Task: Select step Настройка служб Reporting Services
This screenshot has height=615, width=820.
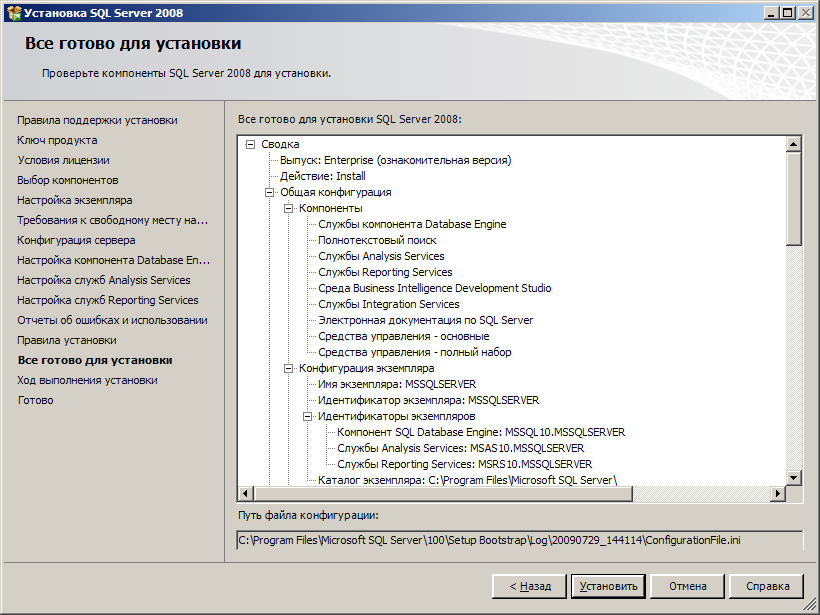Action: [108, 300]
